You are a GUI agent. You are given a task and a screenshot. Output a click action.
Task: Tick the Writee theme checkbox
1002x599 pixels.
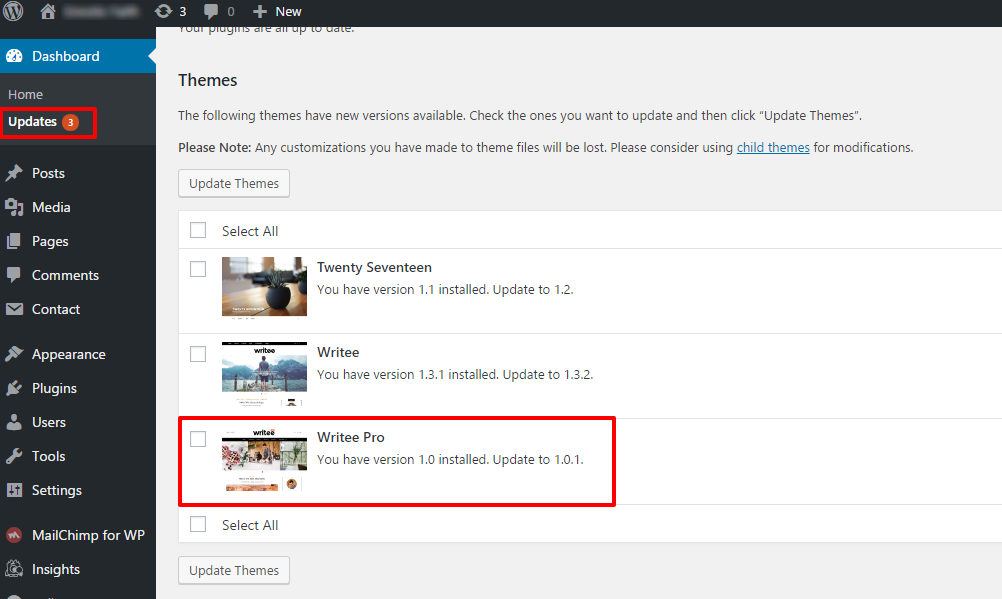[198, 354]
